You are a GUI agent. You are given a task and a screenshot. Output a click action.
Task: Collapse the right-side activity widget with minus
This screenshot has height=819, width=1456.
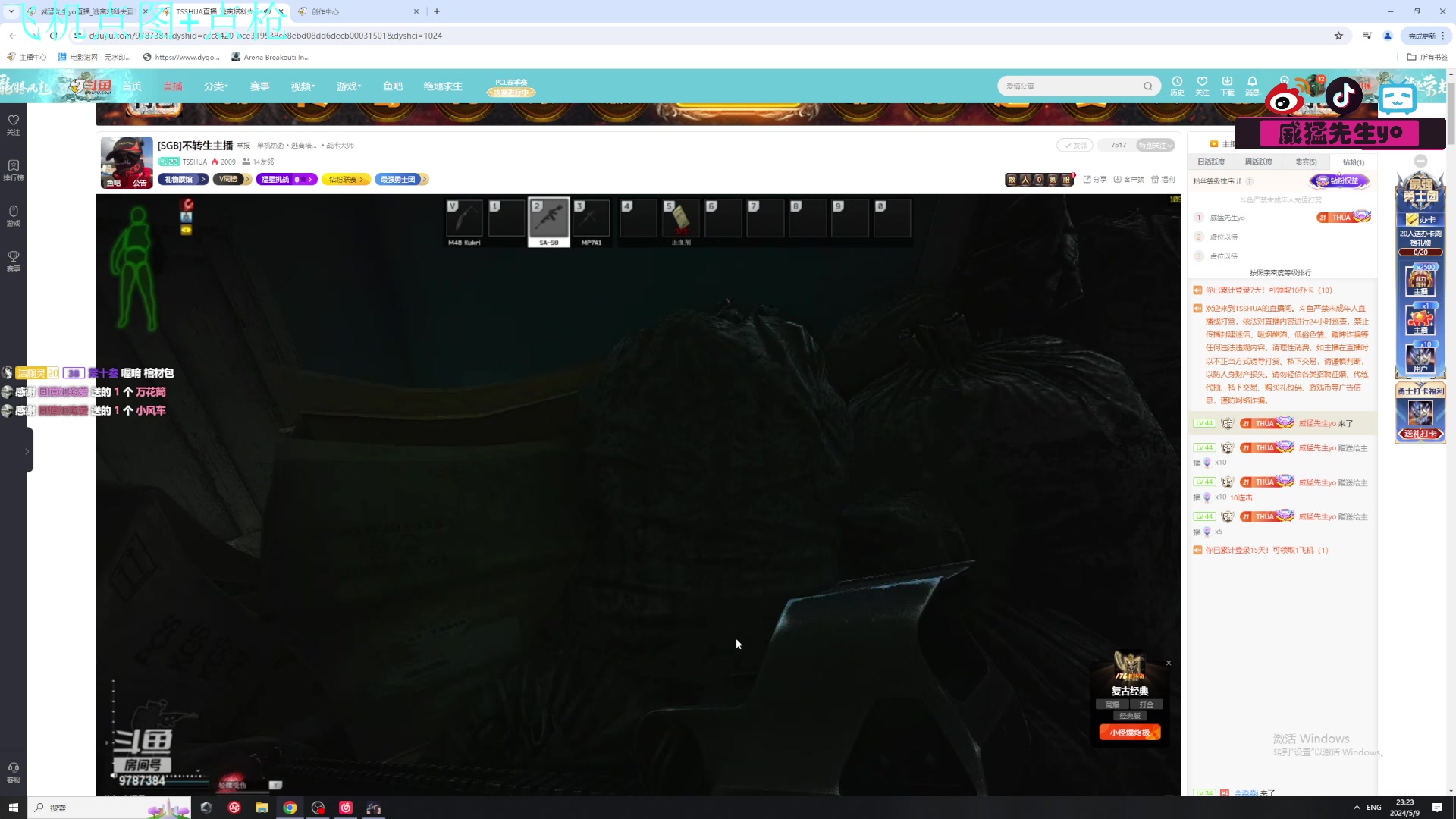click(x=1420, y=161)
